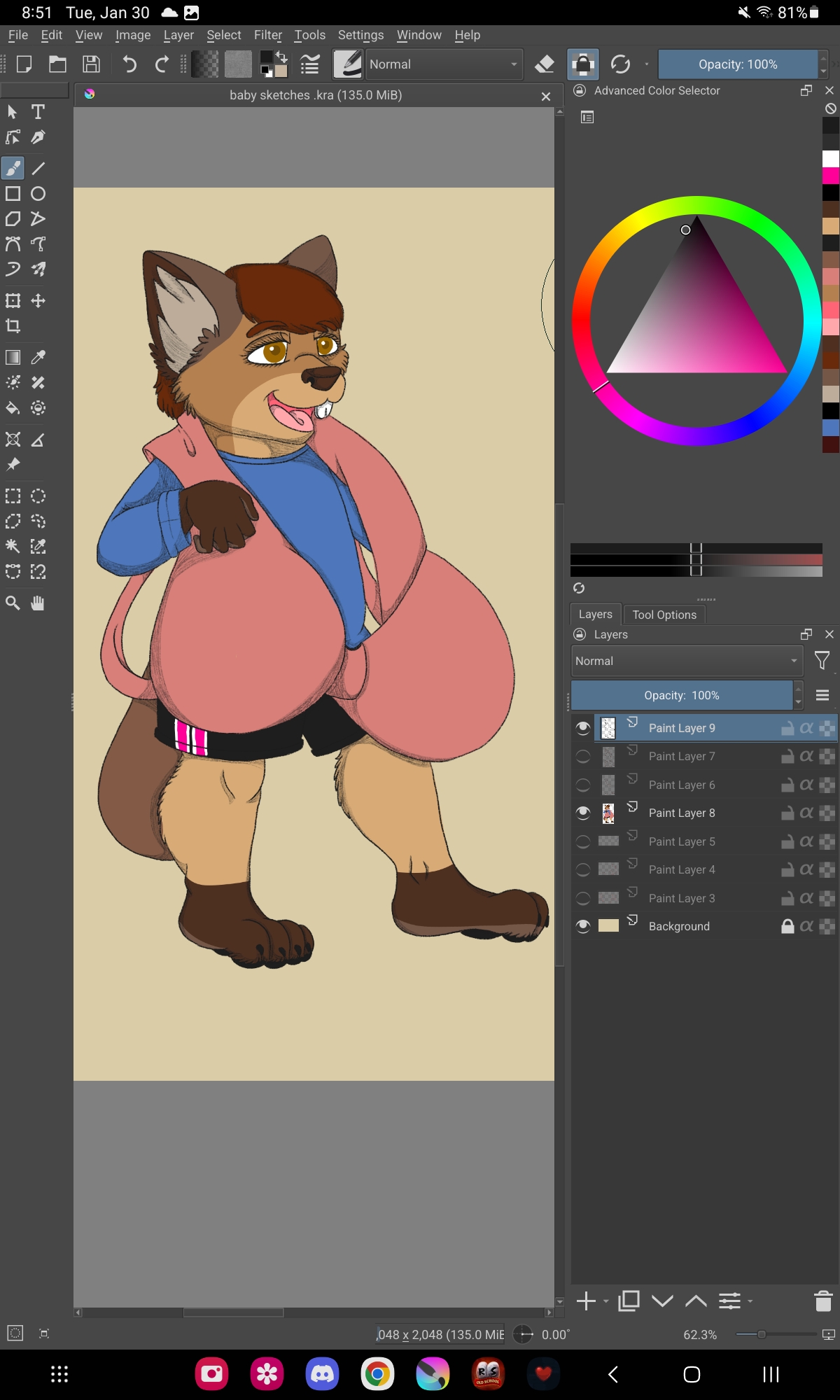The height and width of the screenshot is (1400, 840).
Task: Open the brush blending mode dropdown
Action: pyautogui.click(x=444, y=64)
